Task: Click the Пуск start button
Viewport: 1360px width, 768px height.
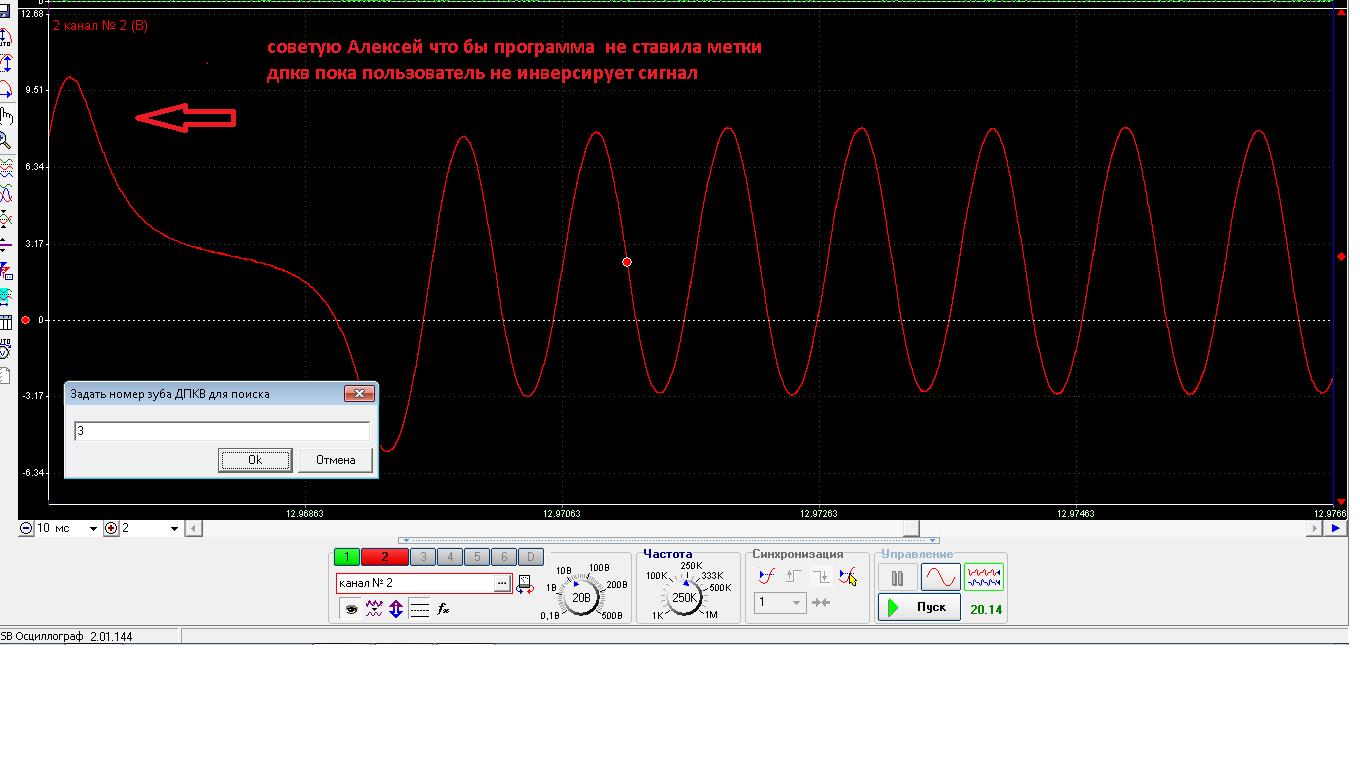Action: [919, 607]
